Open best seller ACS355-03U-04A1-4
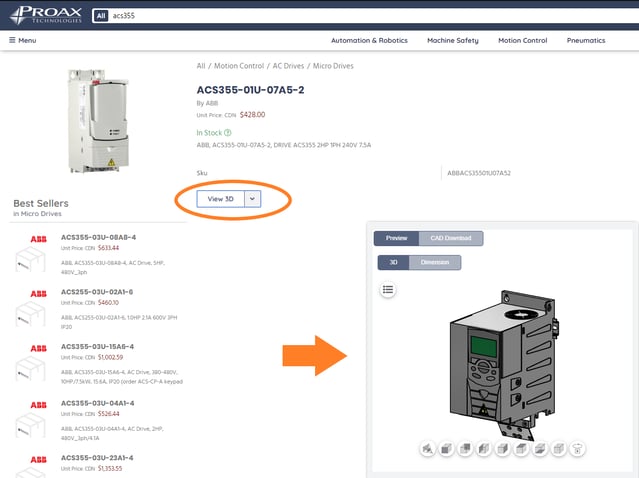Image resolution: width=639 pixels, height=478 pixels. (97, 403)
